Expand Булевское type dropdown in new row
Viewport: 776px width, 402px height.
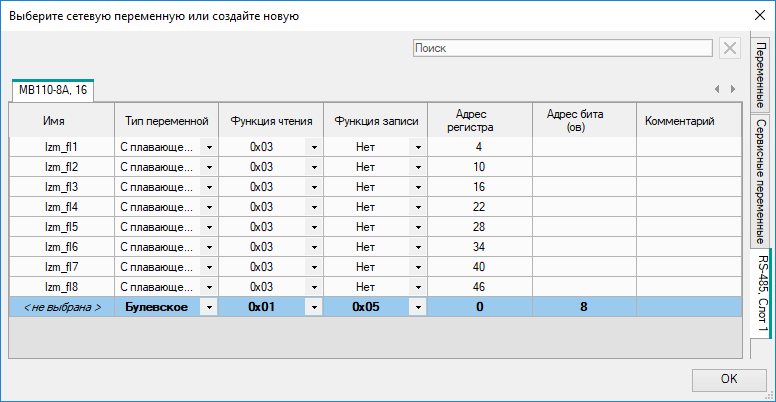pos(209,307)
